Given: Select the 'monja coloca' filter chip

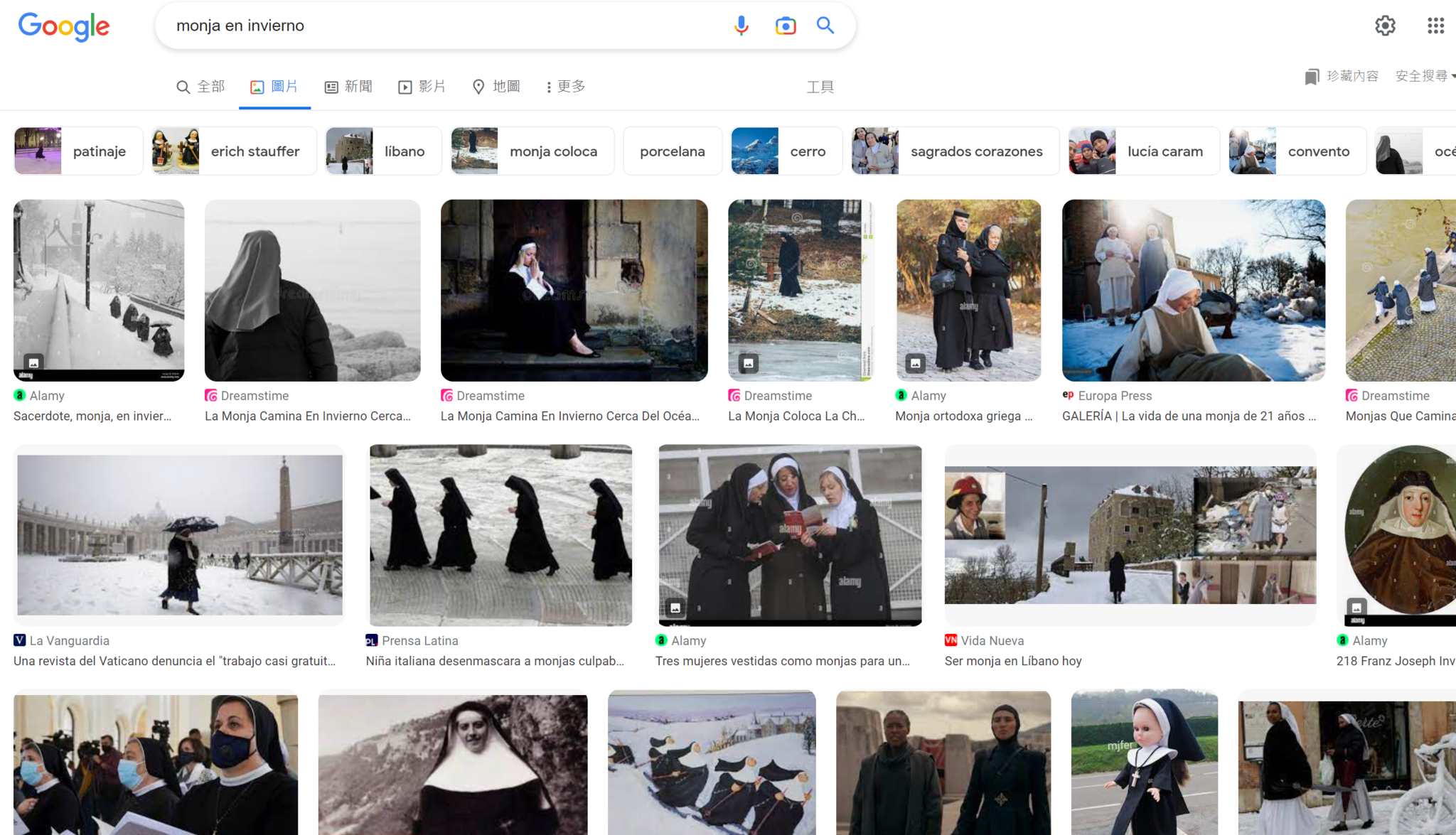Looking at the screenshot, I should pos(532,151).
